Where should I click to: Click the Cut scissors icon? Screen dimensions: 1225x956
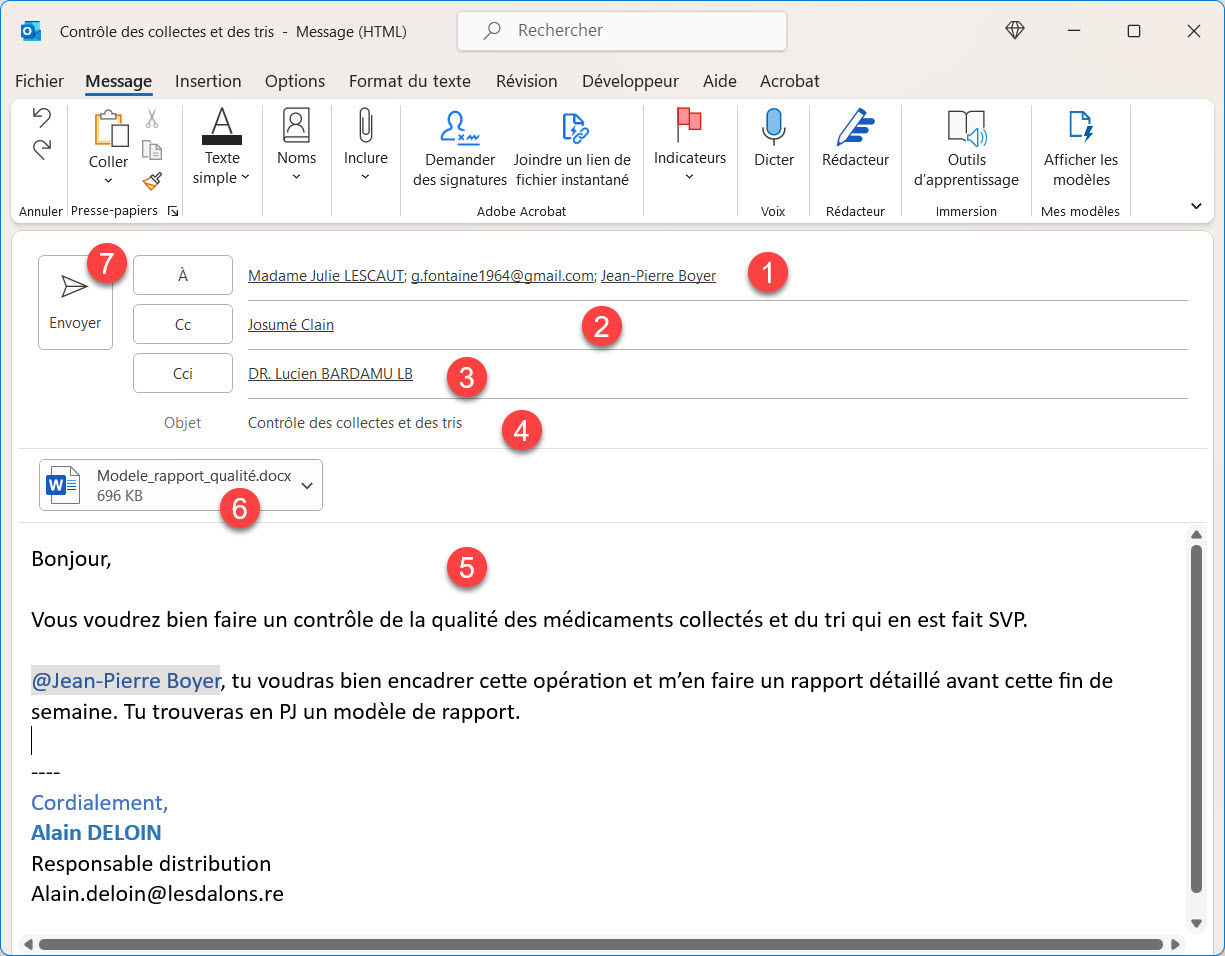[152, 119]
